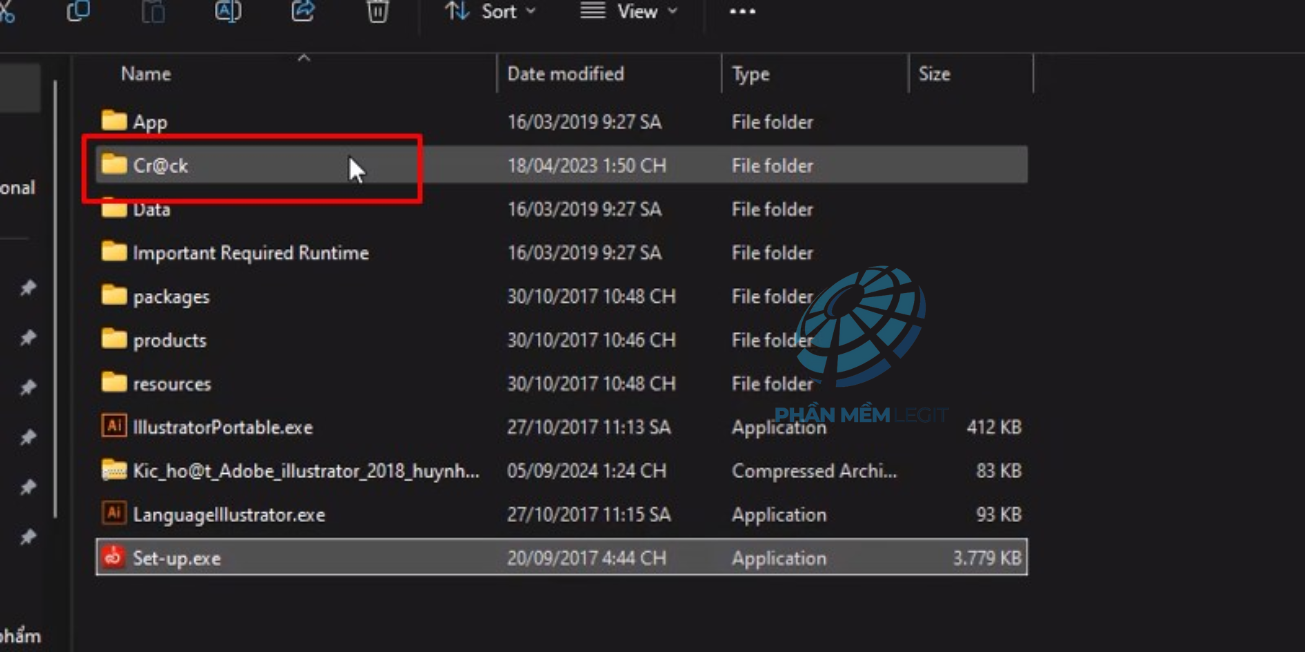
Task: Click the navigation pane vertical scrollbar
Action: click(x=56, y=300)
